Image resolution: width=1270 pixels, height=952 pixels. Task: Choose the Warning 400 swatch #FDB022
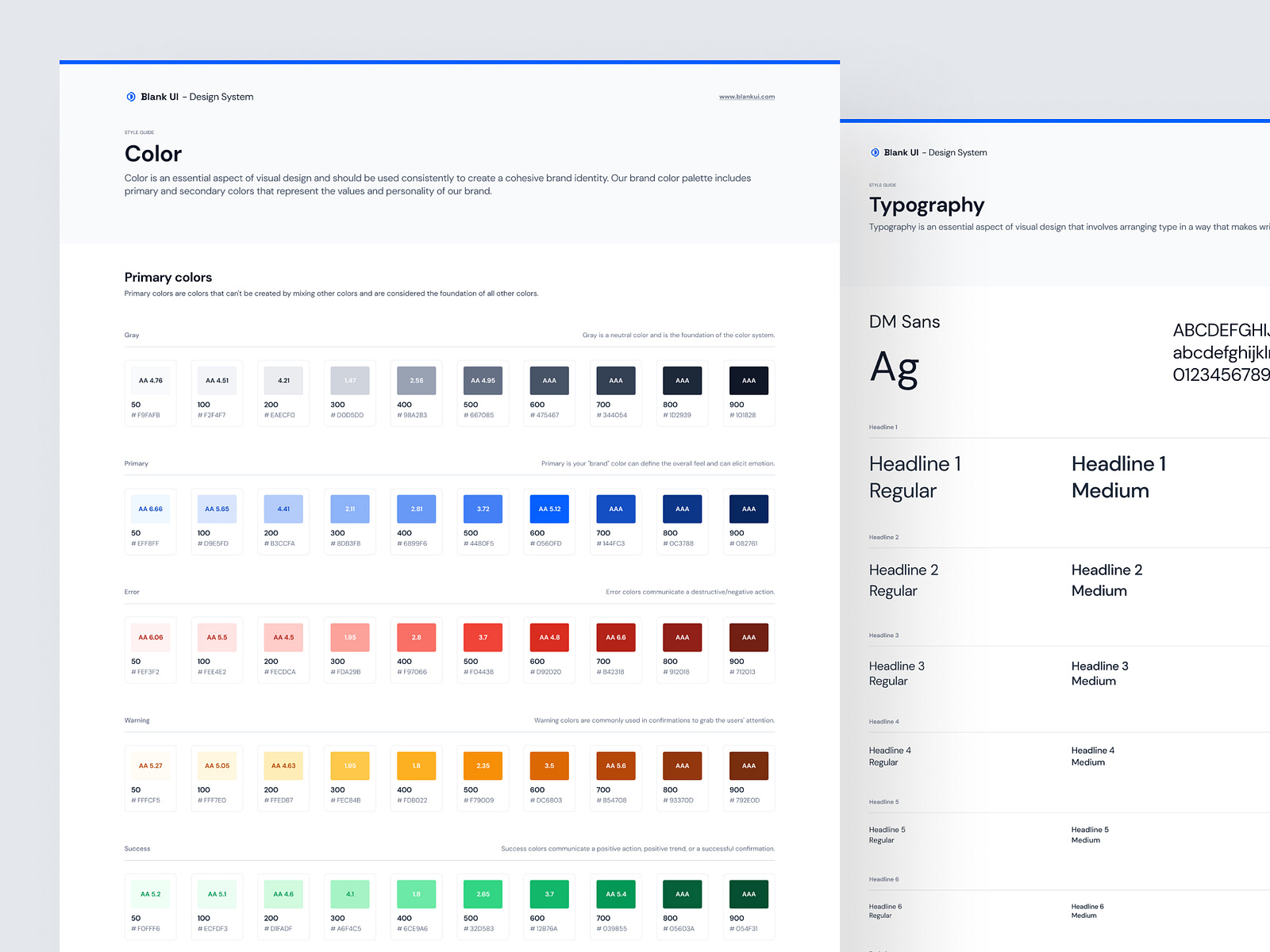417,766
